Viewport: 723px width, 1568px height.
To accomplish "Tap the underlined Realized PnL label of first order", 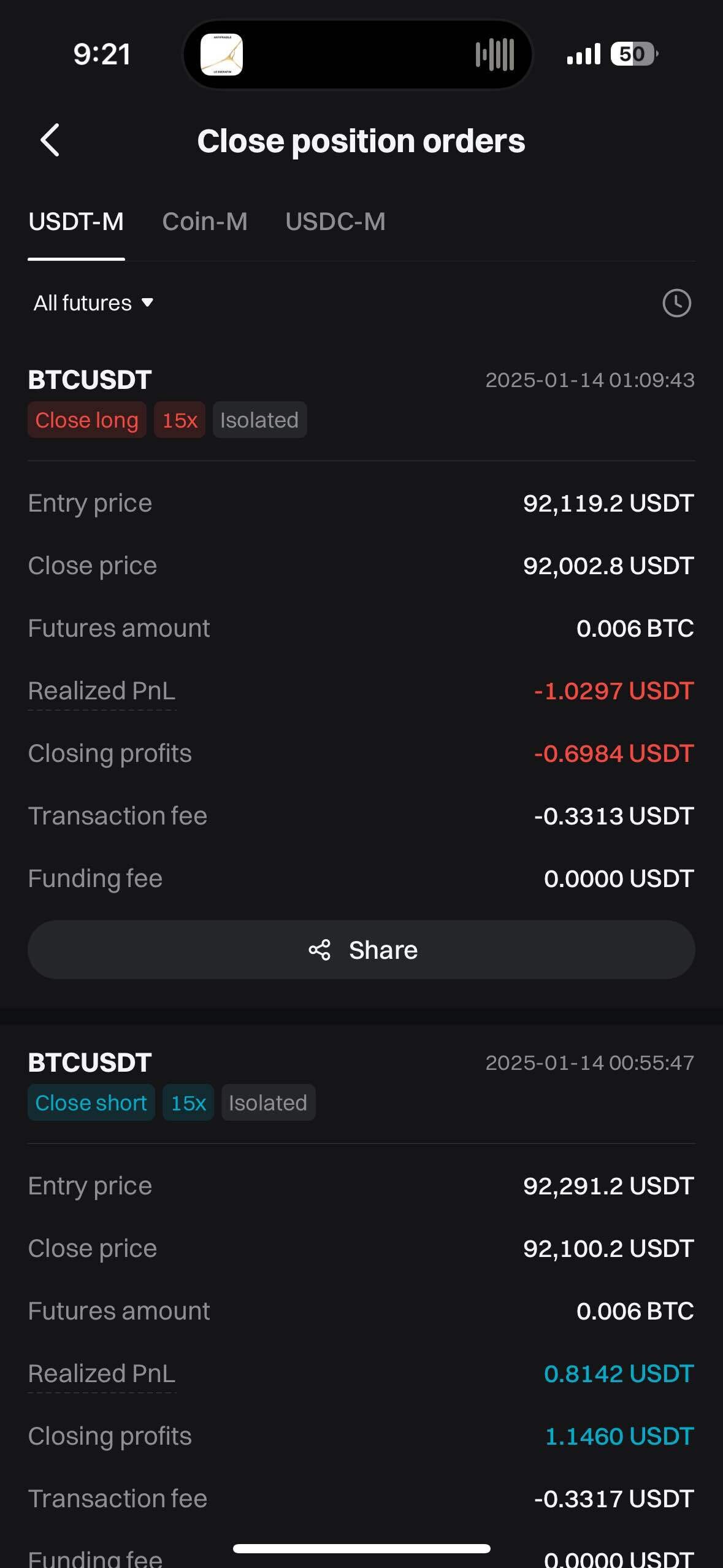I will pyautogui.click(x=102, y=691).
